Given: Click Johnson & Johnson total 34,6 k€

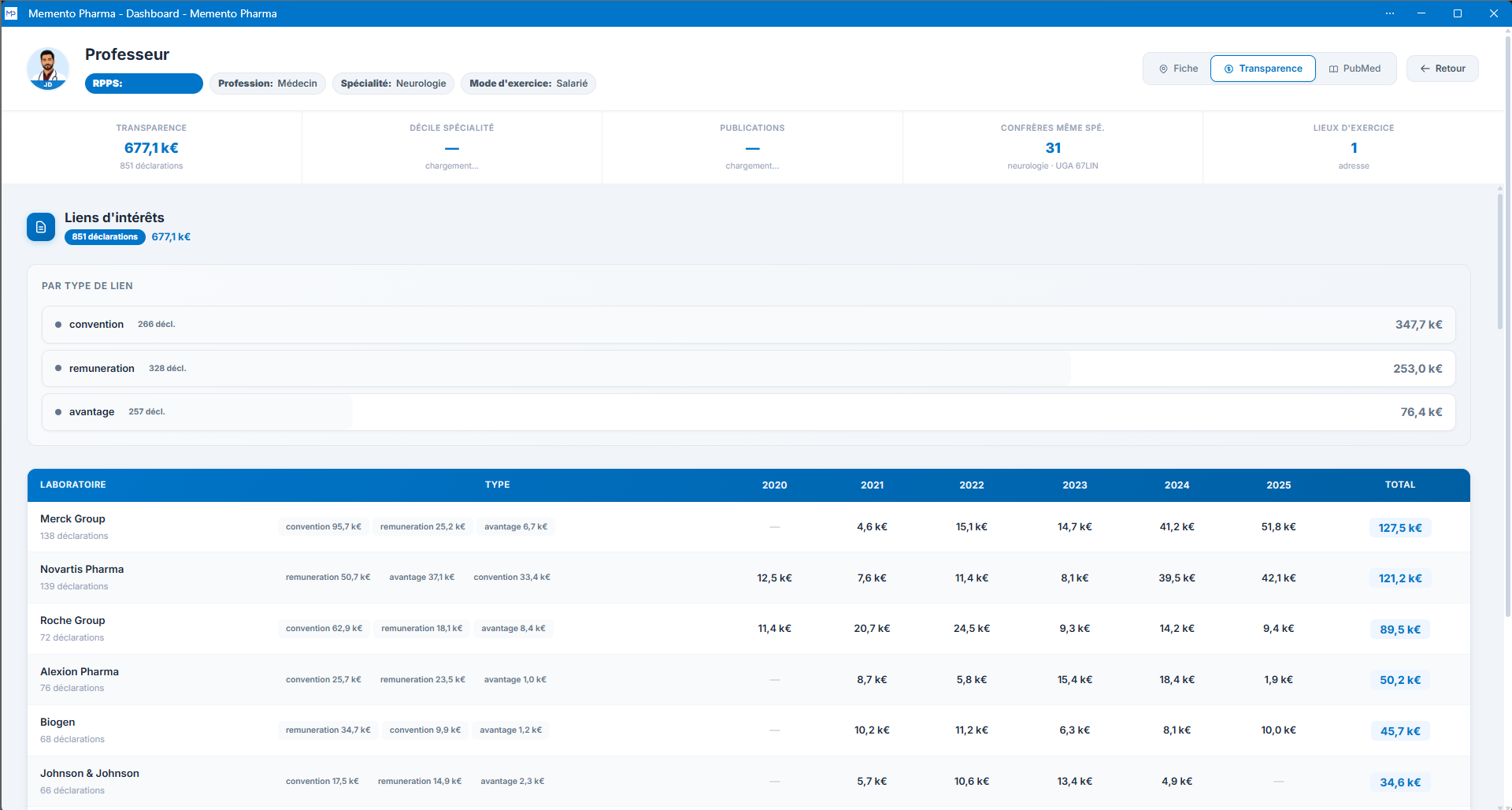Looking at the screenshot, I should [1400, 782].
